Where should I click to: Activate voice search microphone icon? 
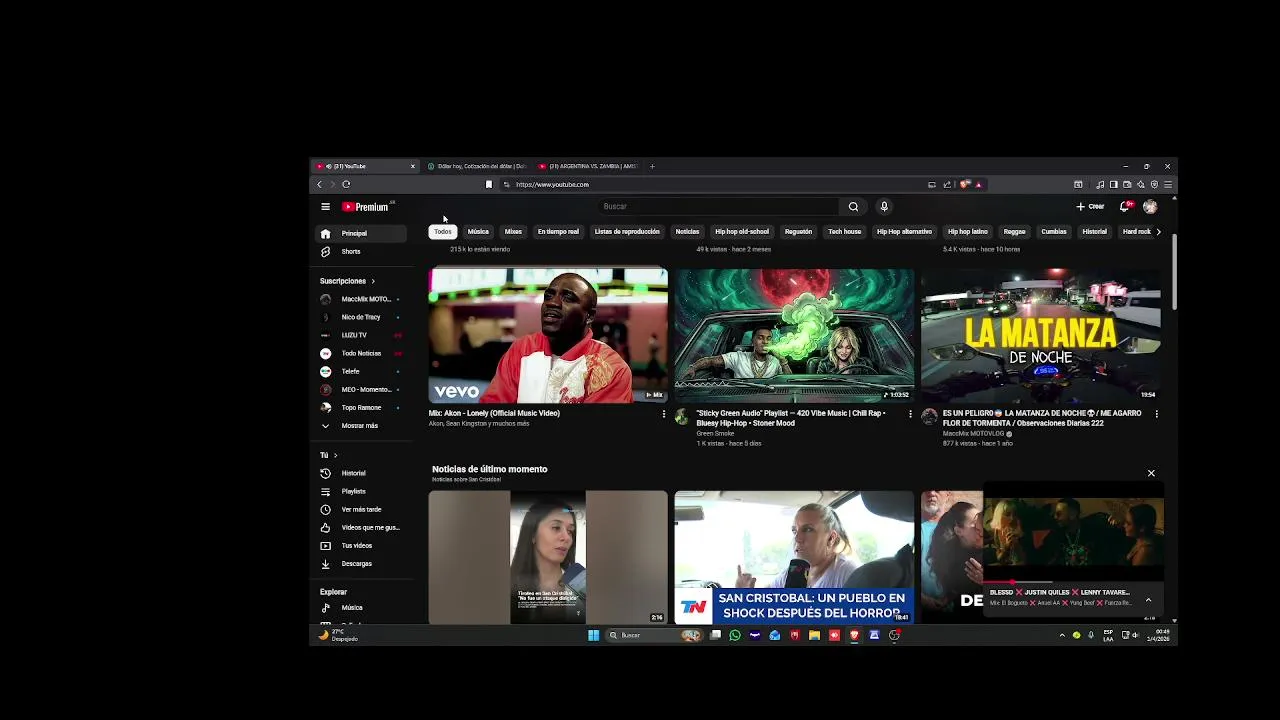pyautogui.click(x=884, y=207)
